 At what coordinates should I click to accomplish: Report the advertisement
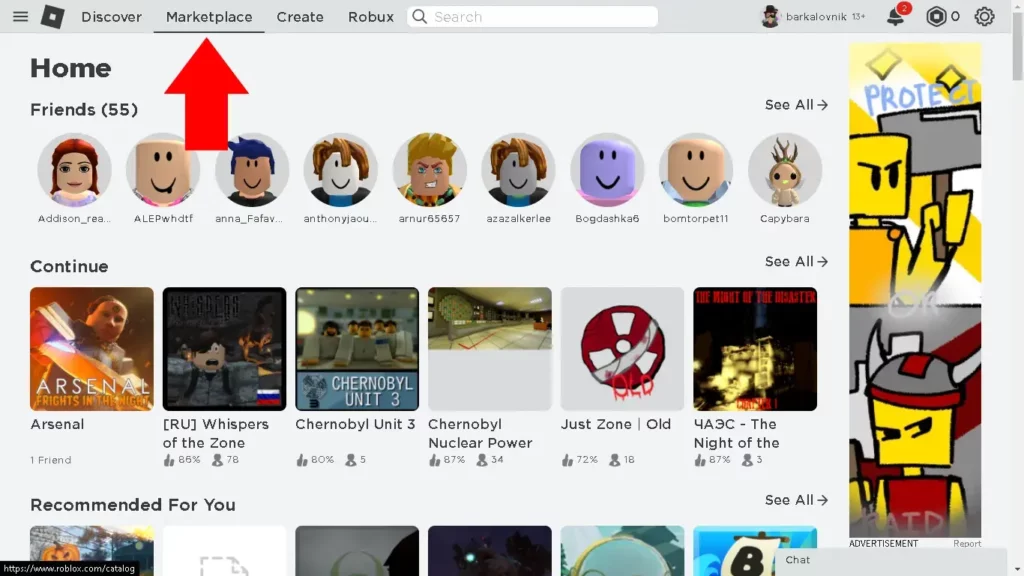click(967, 543)
